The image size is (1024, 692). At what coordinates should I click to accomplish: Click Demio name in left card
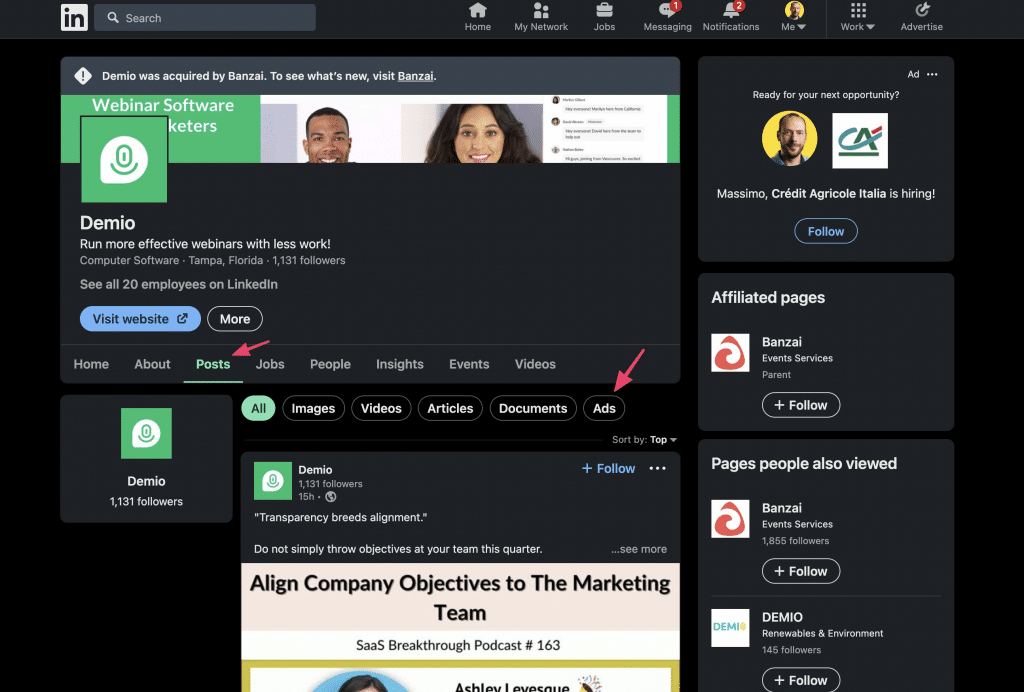click(146, 482)
